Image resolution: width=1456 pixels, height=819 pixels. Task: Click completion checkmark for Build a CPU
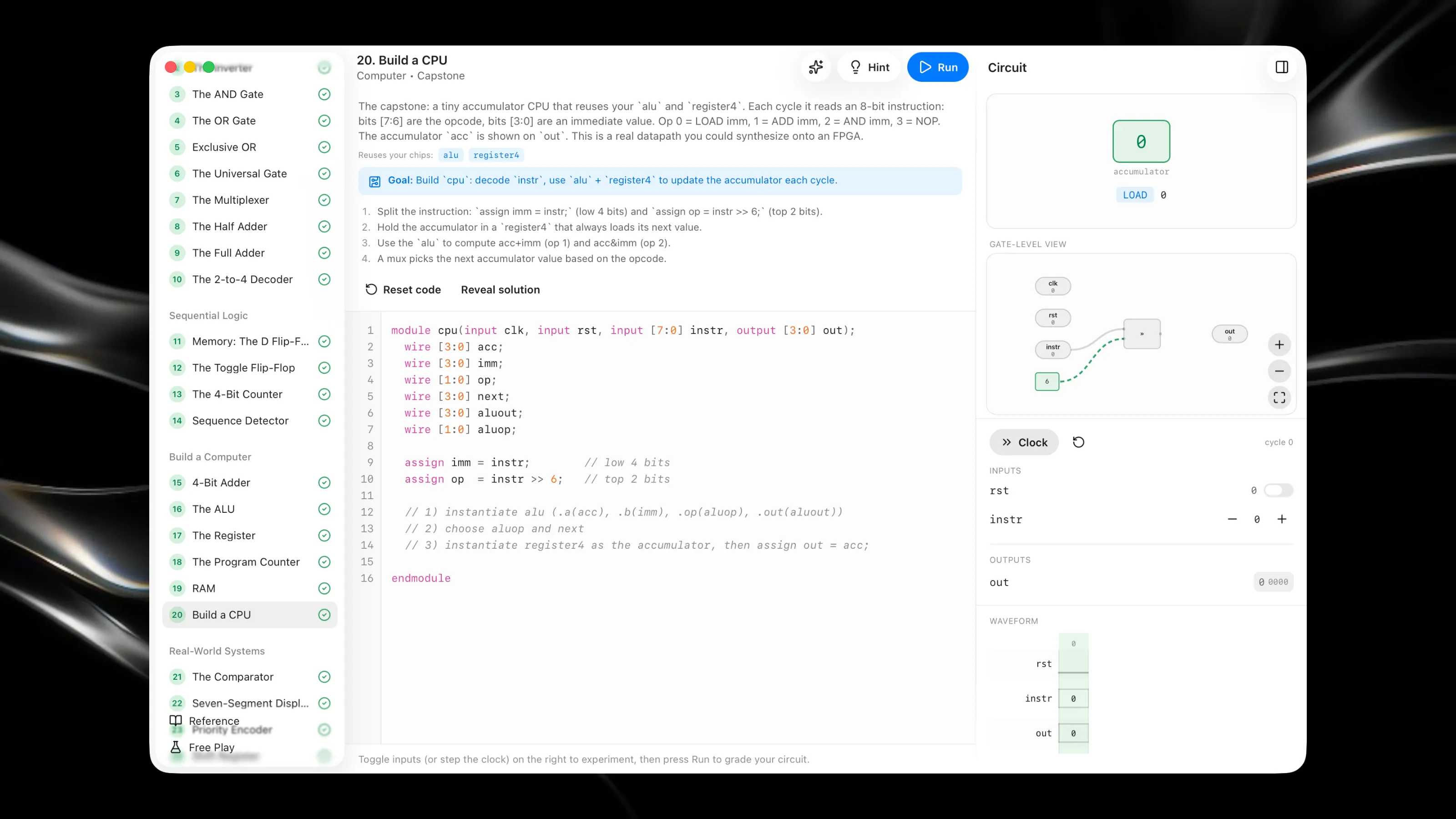324,614
